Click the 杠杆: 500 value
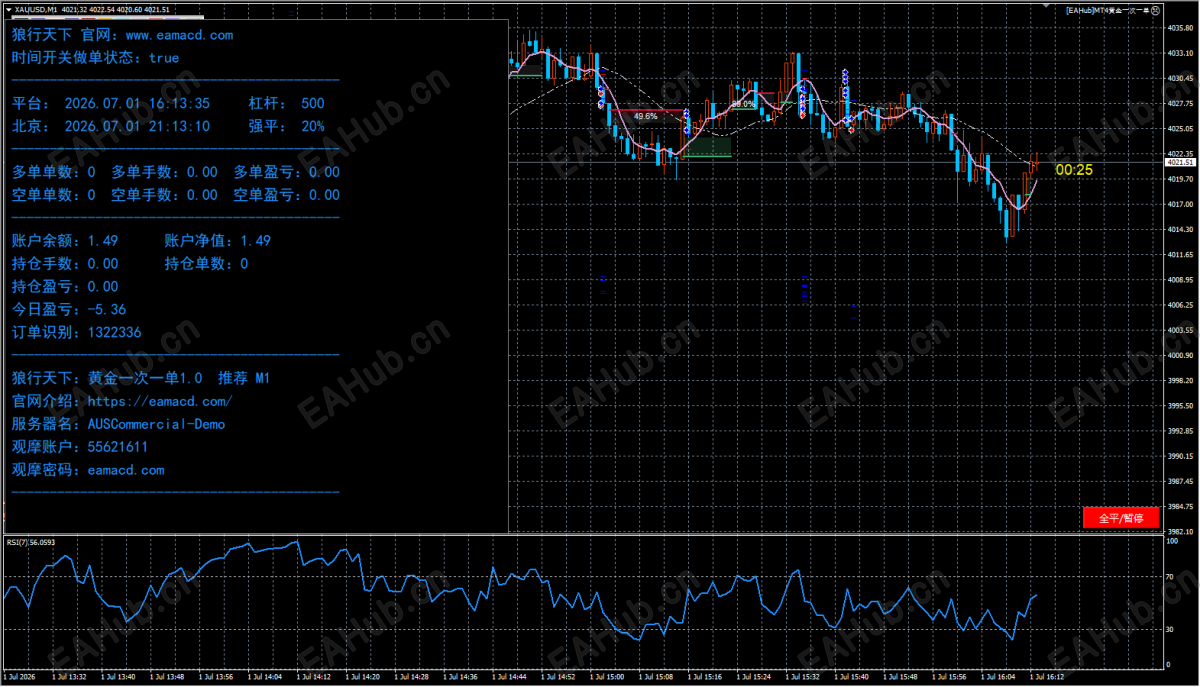Viewport: 1200px width, 687px height. [286, 103]
